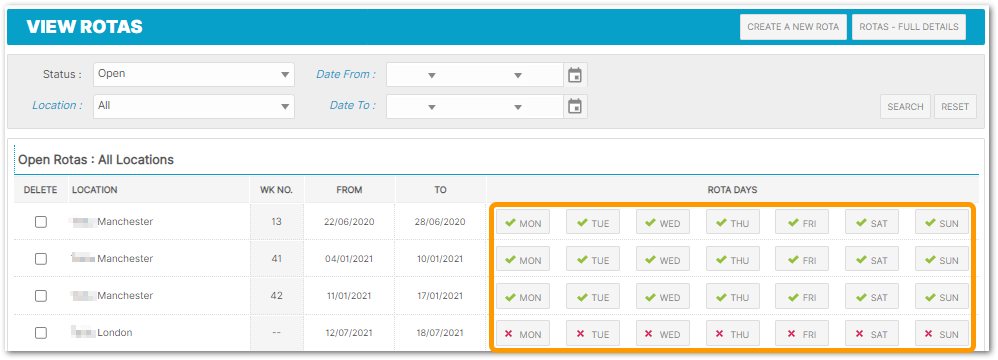998x360 pixels.
Task: Open WED for the week 13 rota
Action: [x=663, y=223]
